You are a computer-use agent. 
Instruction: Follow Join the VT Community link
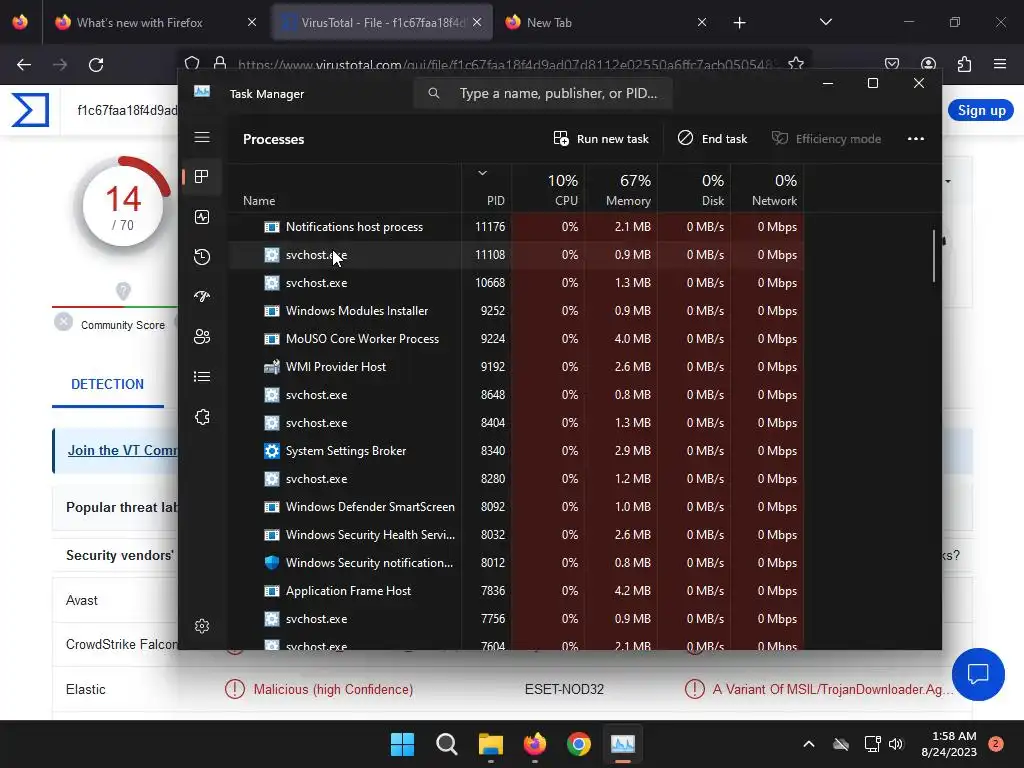click(123, 450)
